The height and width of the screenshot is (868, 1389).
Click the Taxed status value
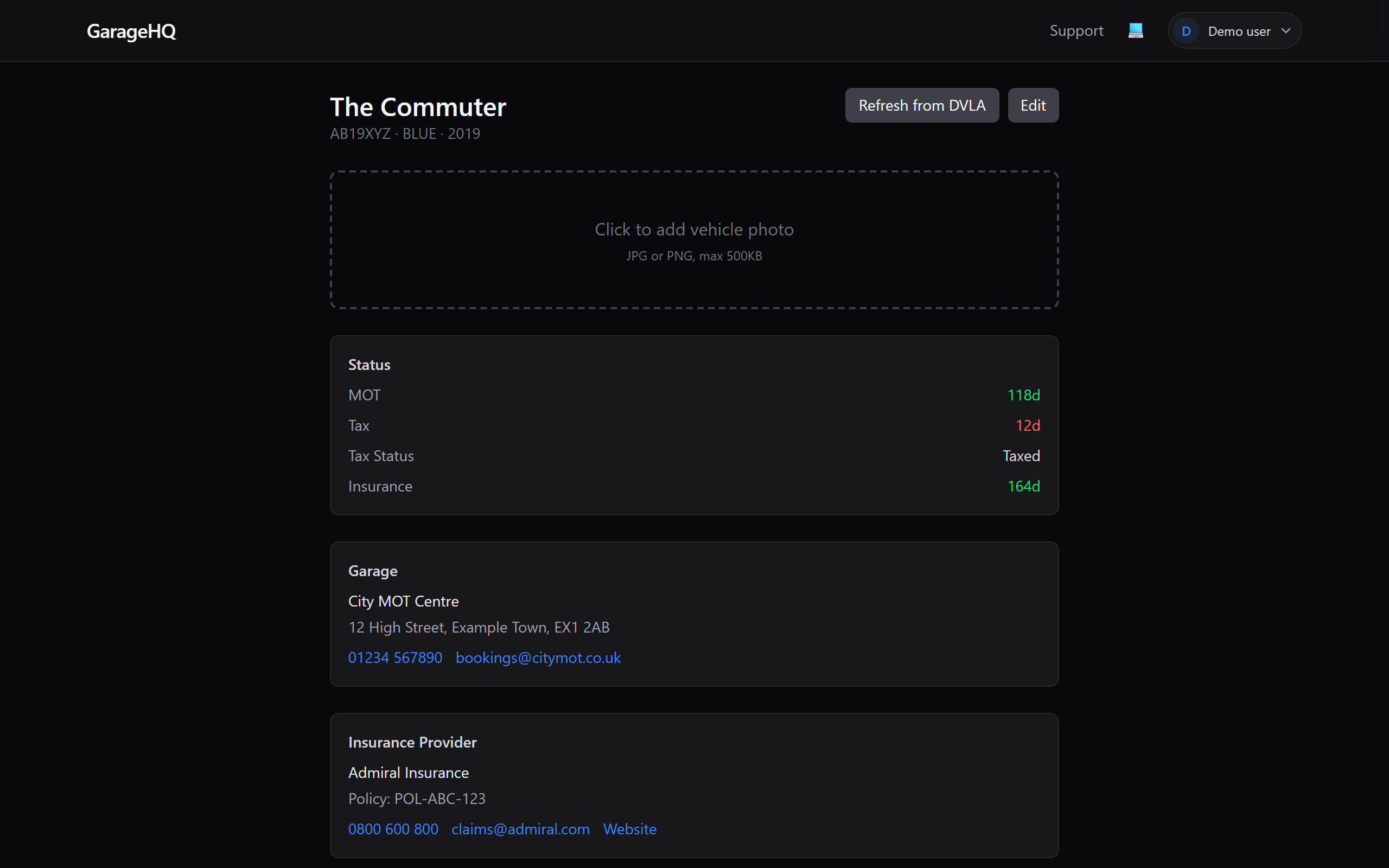point(1021,455)
